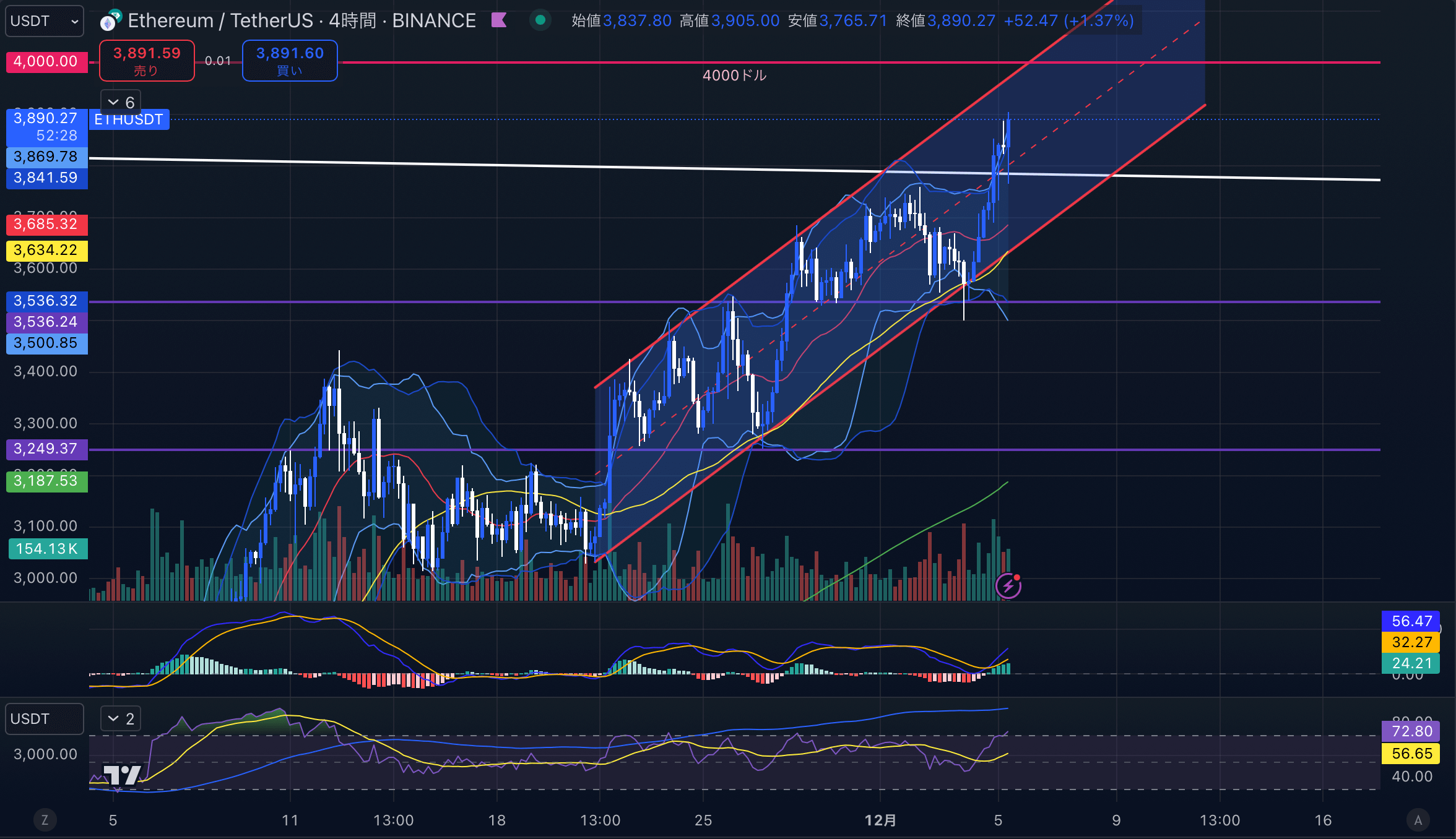Click the 24.21 histogram value label
The height and width of the screenshot is (839, 1456).
[x=1411, y=663]
